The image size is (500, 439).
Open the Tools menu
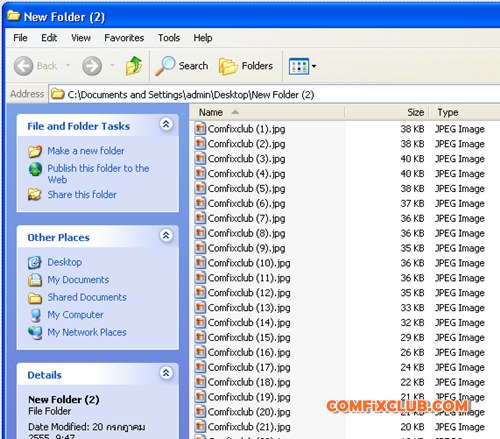point(169,38)
